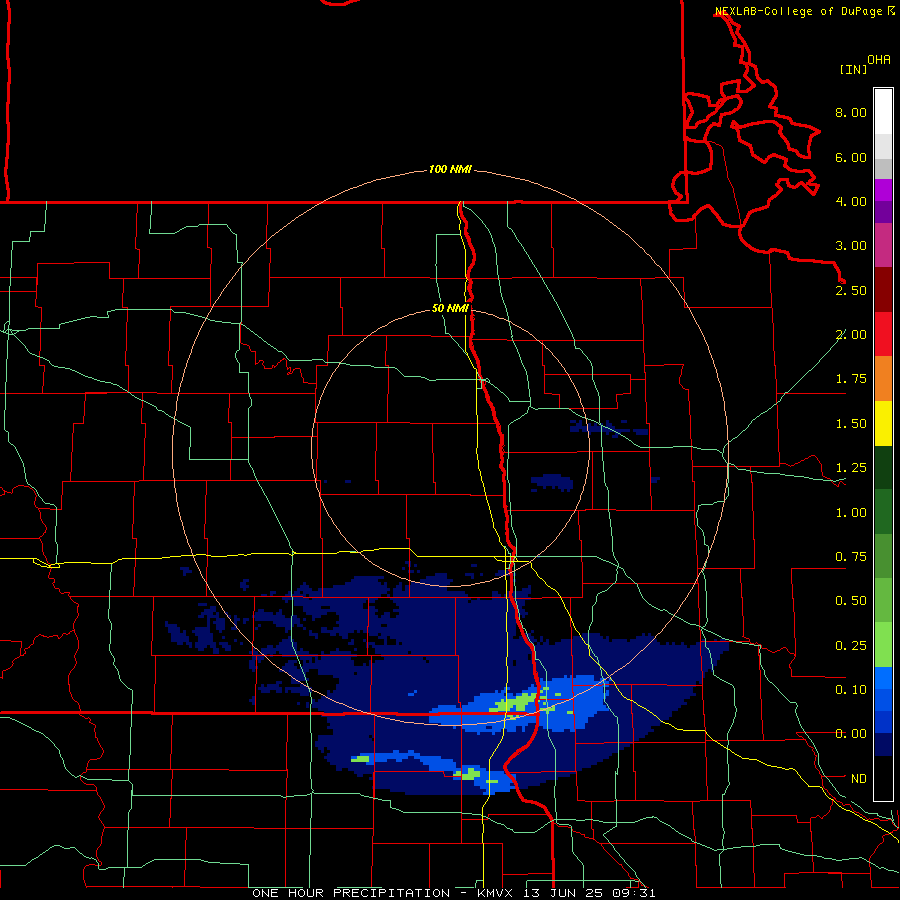Viewport: 900px width, 900px height.
Task: Click the 2.50 legend label
Action: (851, 290)
